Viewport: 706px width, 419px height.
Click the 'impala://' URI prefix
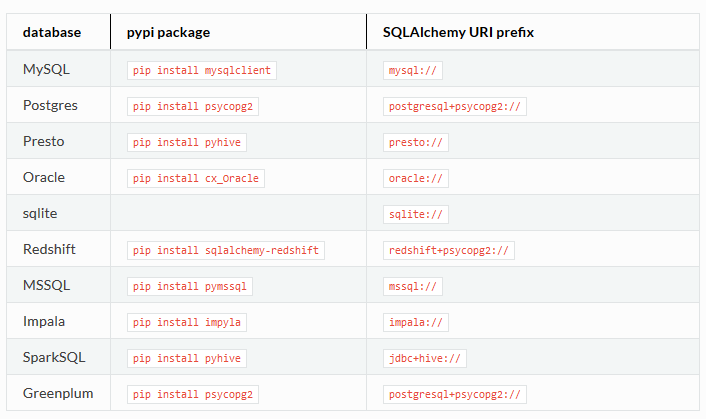[416, 323]
